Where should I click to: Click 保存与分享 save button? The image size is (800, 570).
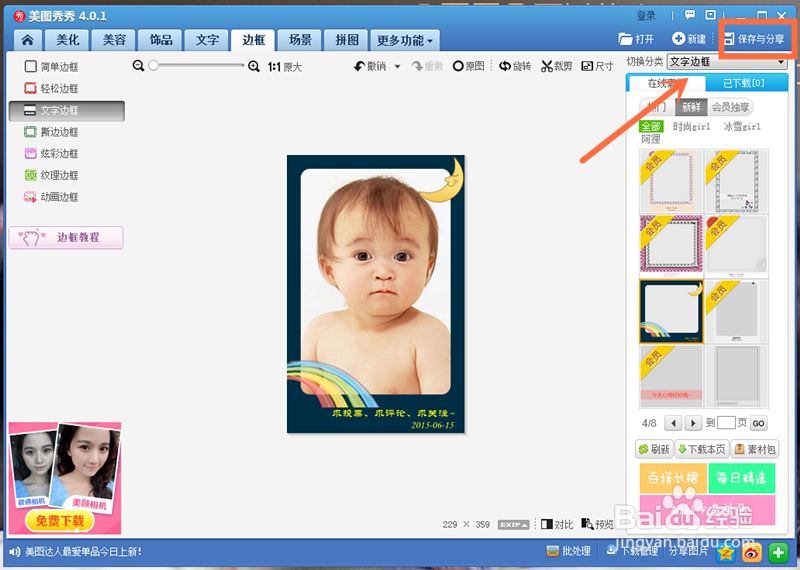point(755,39)
